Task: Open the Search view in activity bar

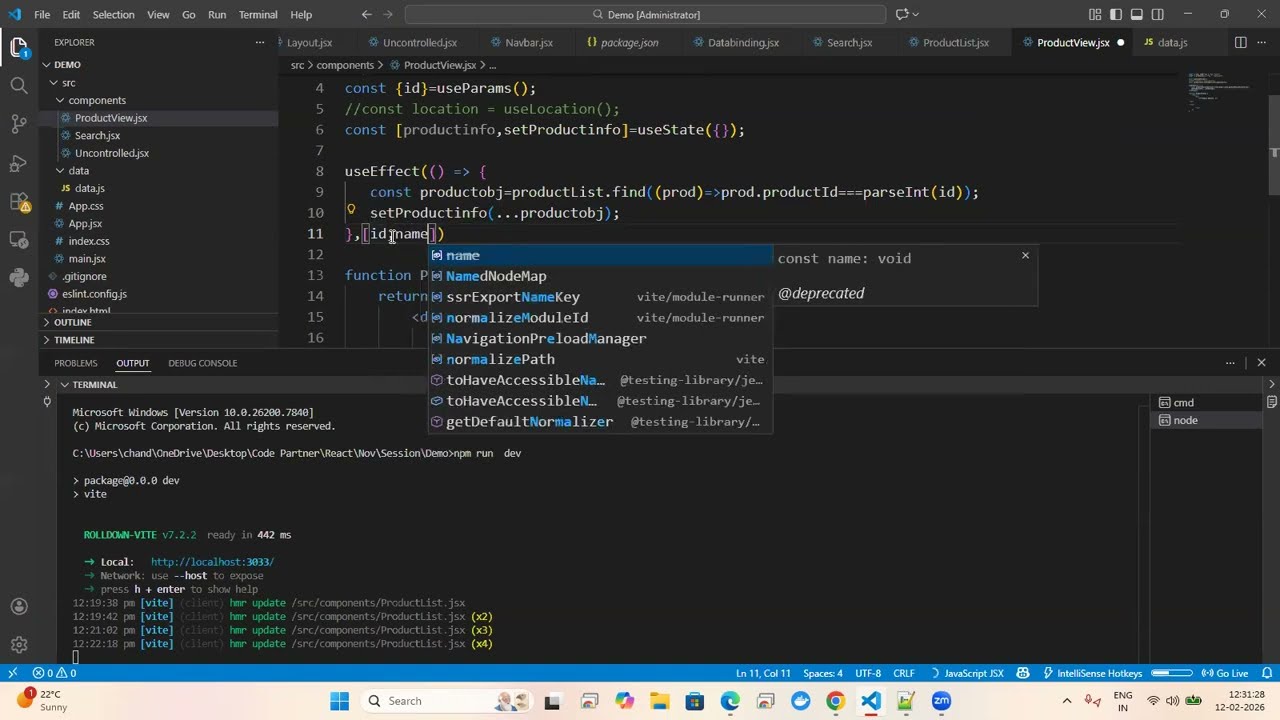Action: click(x=19, y=86)
